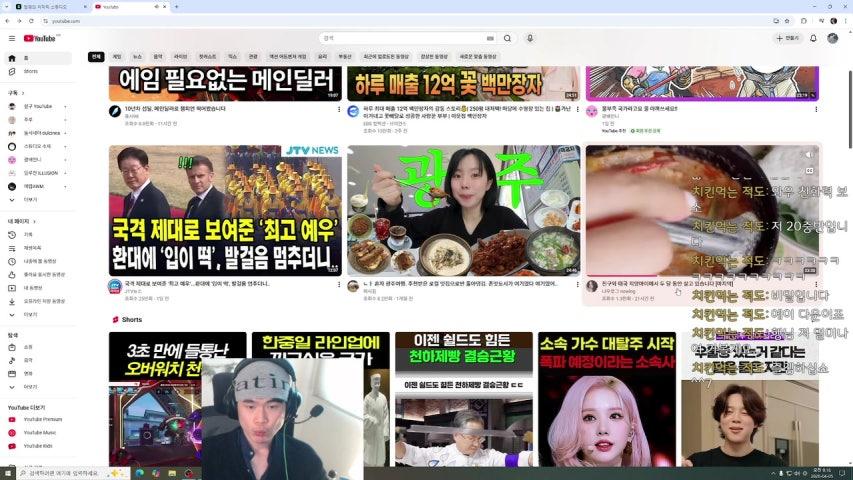Open File Explorer from taskbar

pos(172,473)
